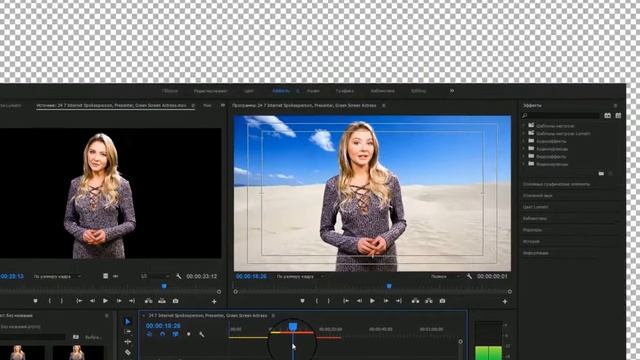This screenshot has width=640, height=360.
Task: Click the Extract button in Program monitor
Action: pyautogui.click(x=429, y=301)
